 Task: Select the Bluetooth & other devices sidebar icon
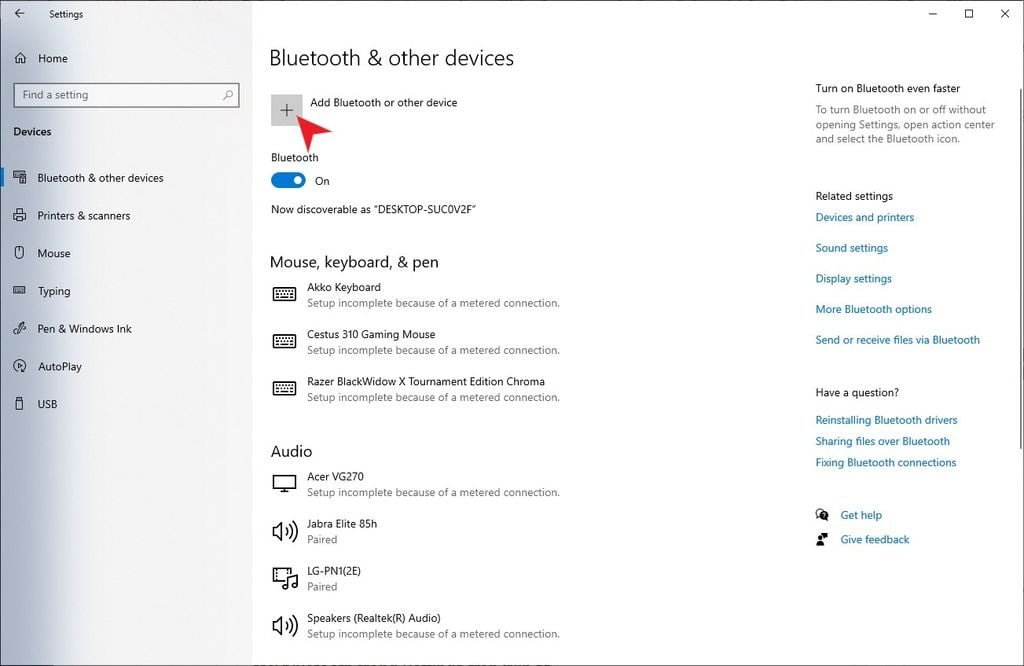20,178
